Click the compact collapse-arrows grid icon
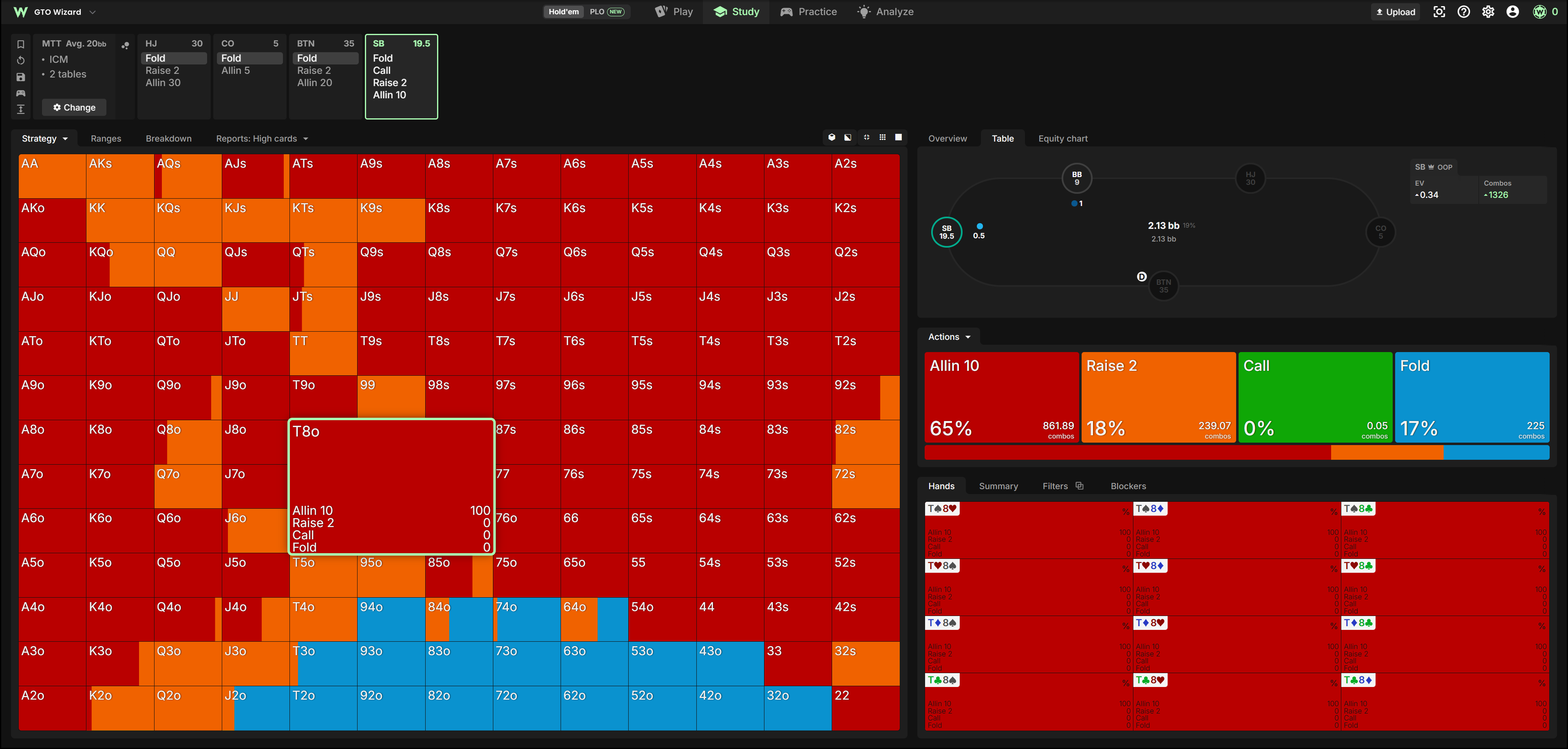Screen dimensions: 1568x749 click(866, 137)
